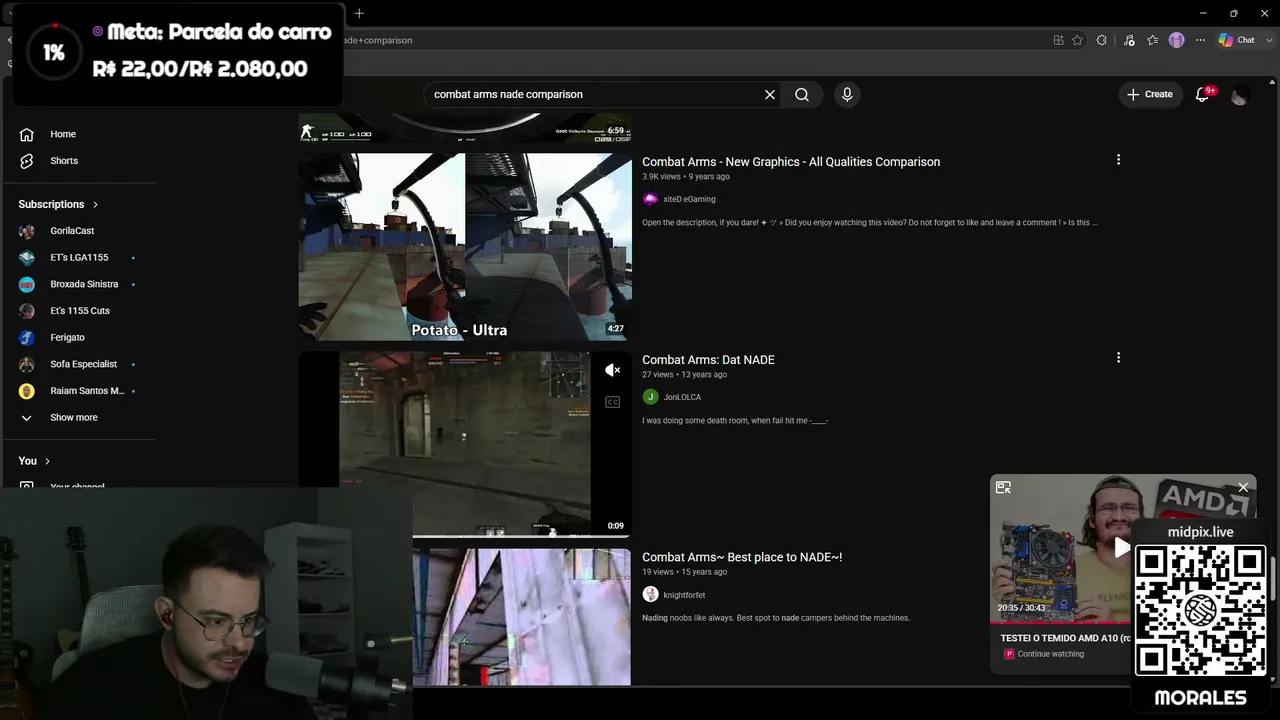1280x720 pixels.
Task: Toggle captions on the Dat NADE preview
Action: pos(613,402)
